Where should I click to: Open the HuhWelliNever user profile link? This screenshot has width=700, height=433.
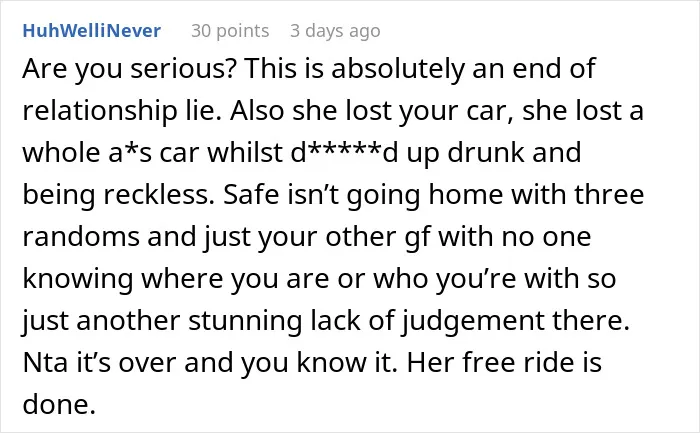point(92,31)
